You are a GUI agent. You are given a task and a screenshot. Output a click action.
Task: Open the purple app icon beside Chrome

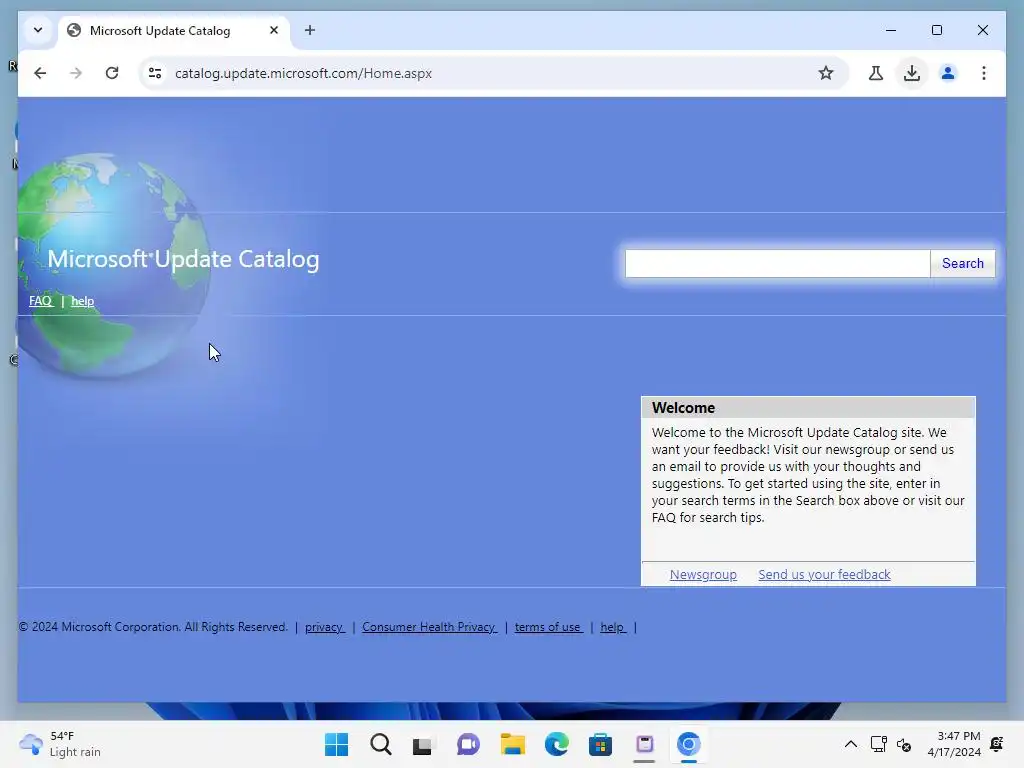(x=645, y=744)
